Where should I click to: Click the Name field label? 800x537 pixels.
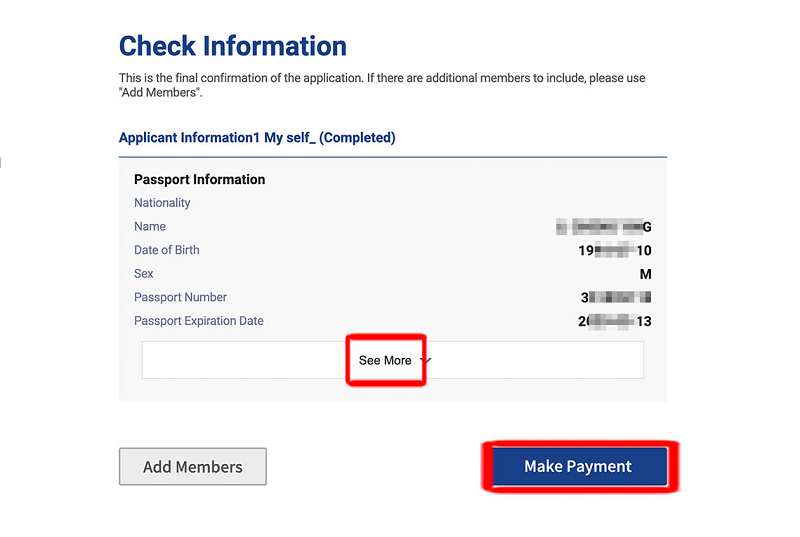click(x=150, y=227)
